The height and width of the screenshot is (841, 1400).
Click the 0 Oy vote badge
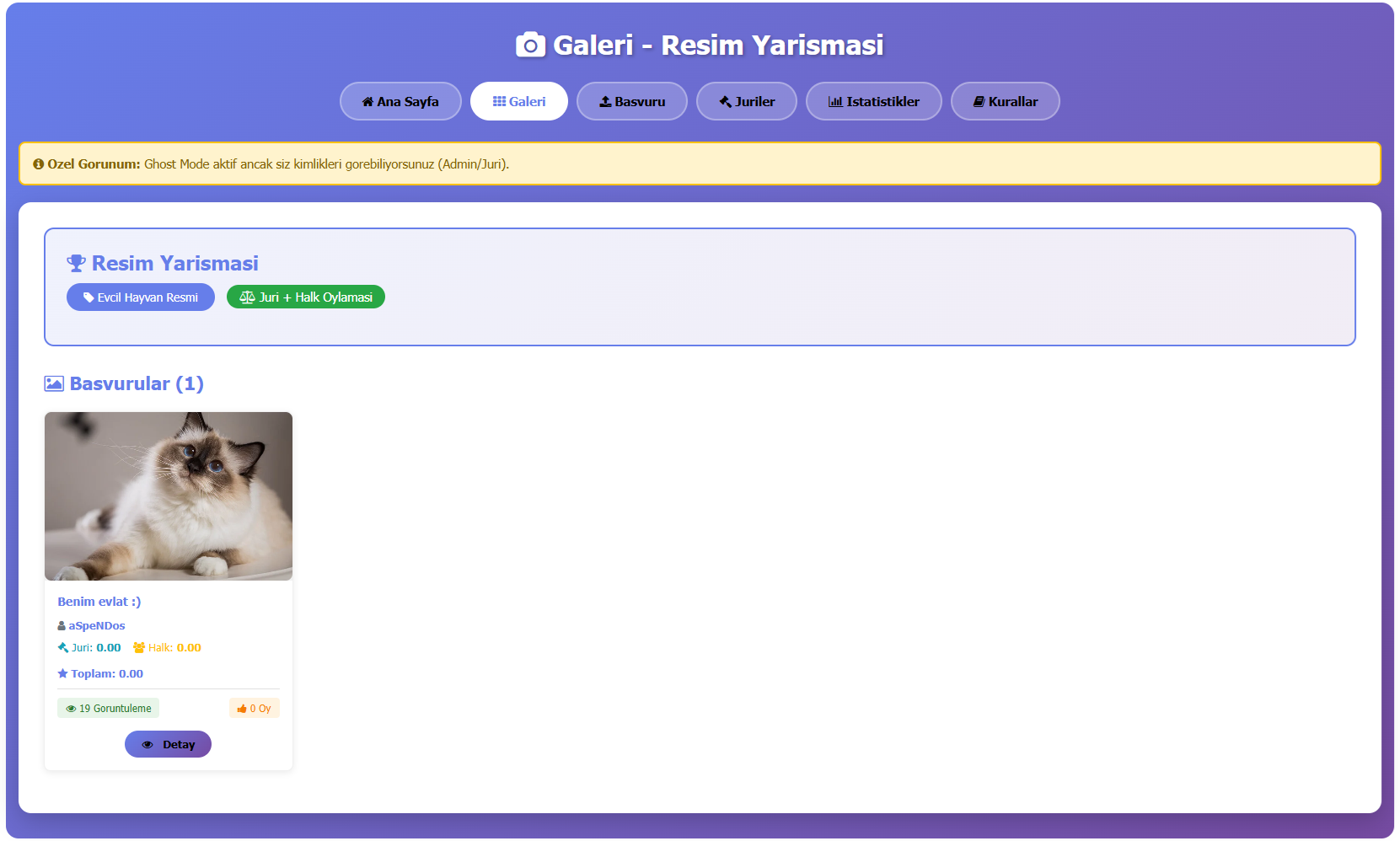[255, 709]
